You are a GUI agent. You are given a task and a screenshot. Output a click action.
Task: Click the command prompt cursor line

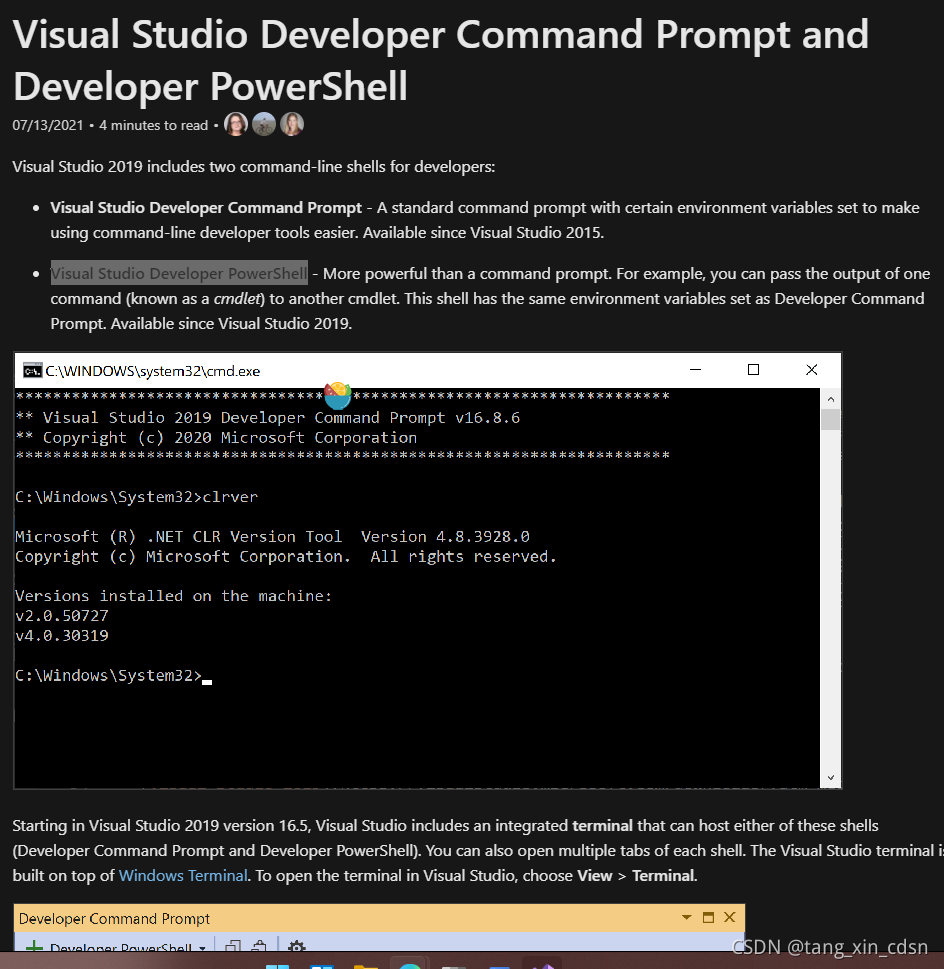(114, 675)
